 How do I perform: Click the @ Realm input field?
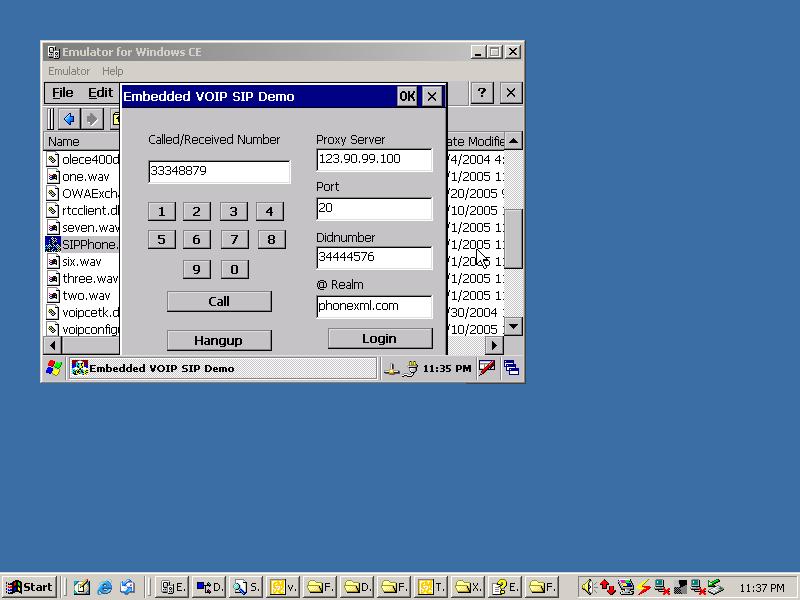[x=374, y=306]
